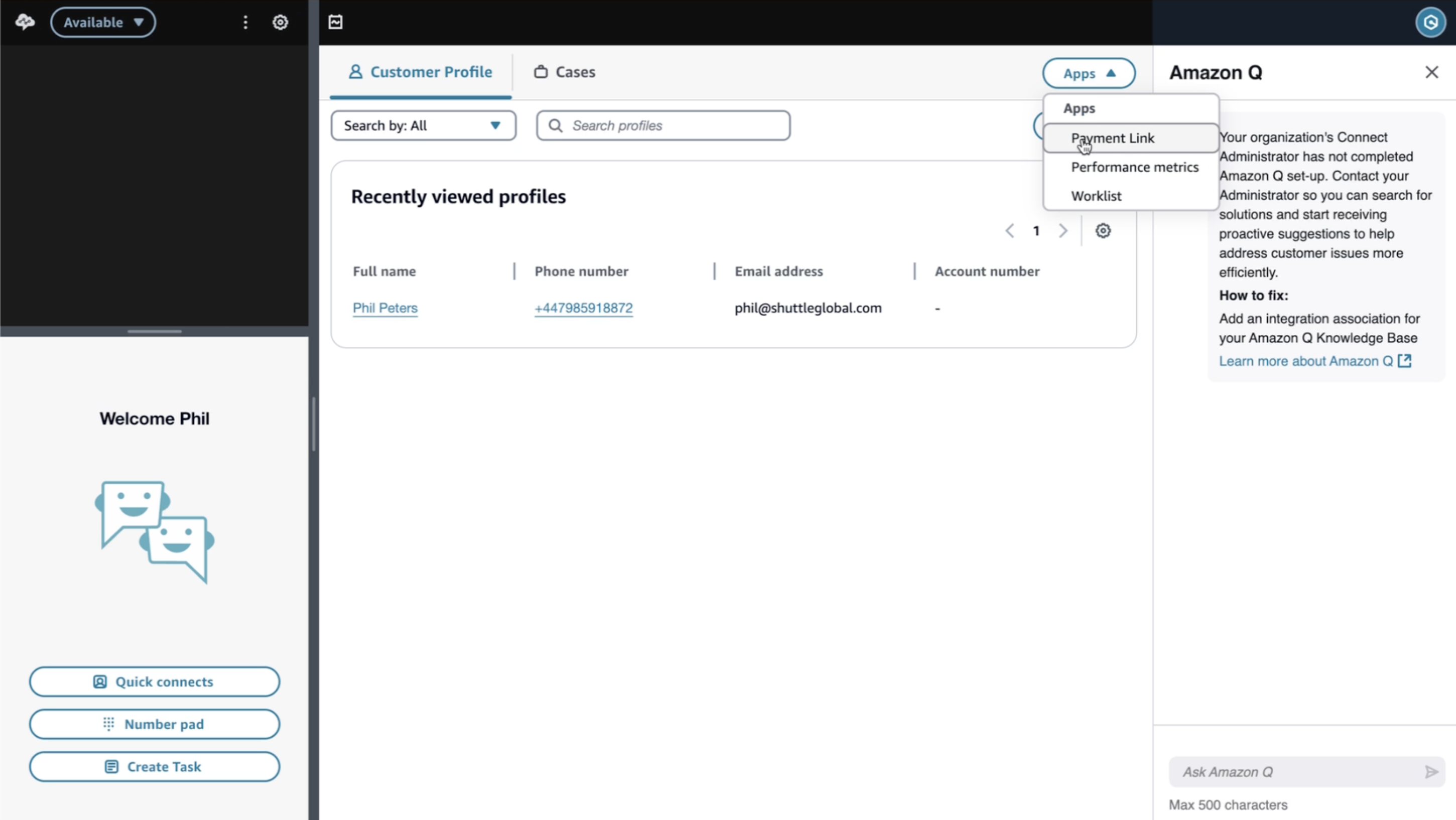
Task: Click the cloud logo icon in the top-left
Action: pyautogui.click(x=25, y=22)
